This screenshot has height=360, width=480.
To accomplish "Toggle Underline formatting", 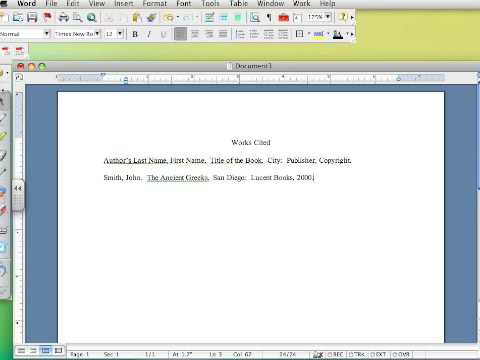I will (x=163, y=34).
